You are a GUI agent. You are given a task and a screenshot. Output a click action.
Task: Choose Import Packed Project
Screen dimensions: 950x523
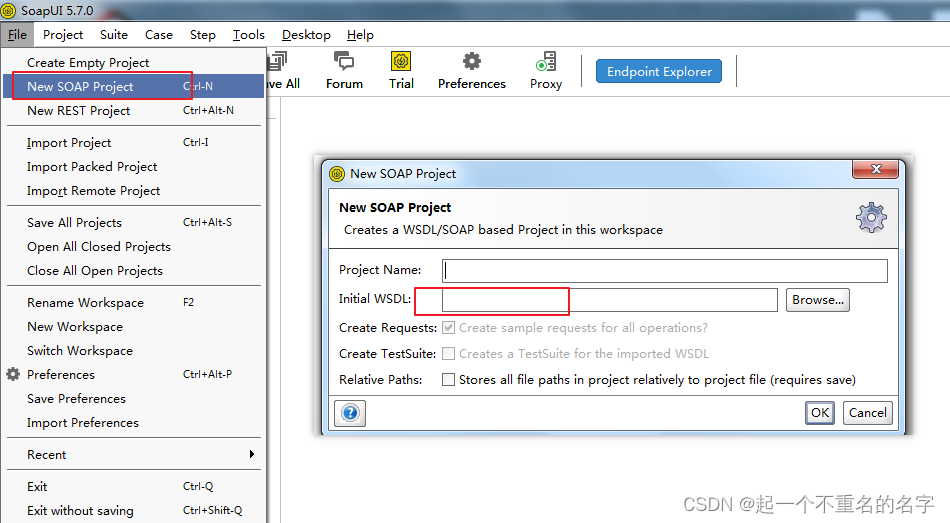[x=133, y=167]
